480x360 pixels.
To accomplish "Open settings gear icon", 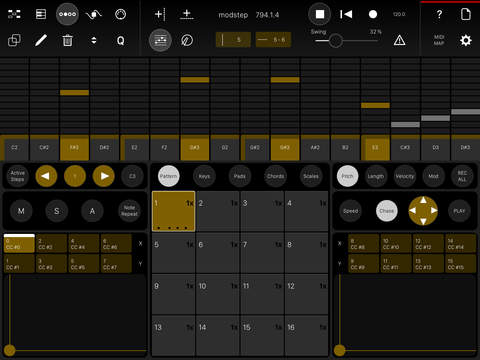I will (x=466, y=40).
